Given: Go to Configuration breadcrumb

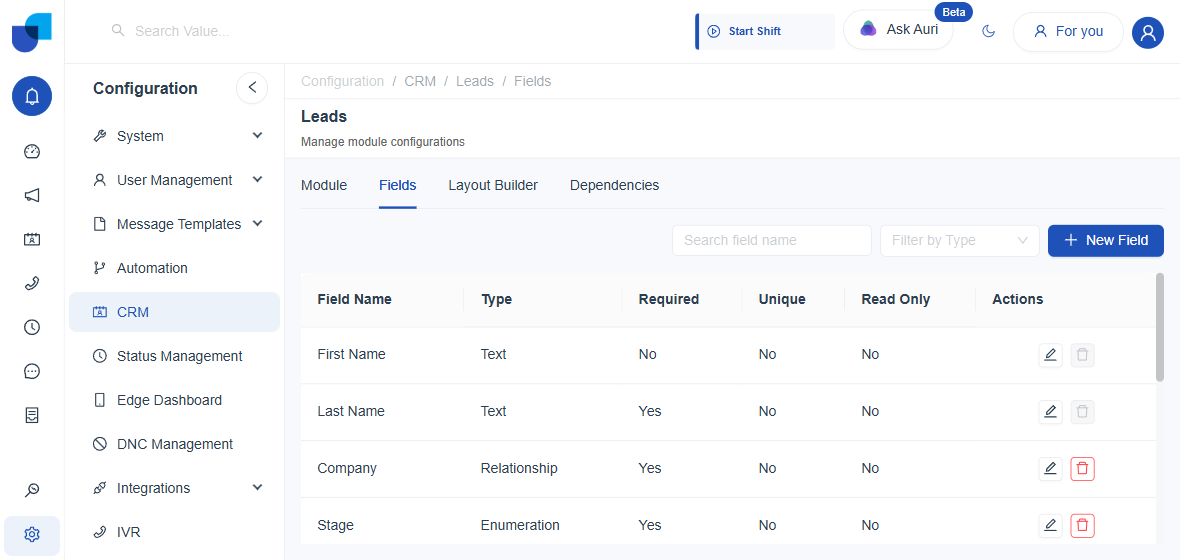Looking at the screenshot, I should click(342, 81).
